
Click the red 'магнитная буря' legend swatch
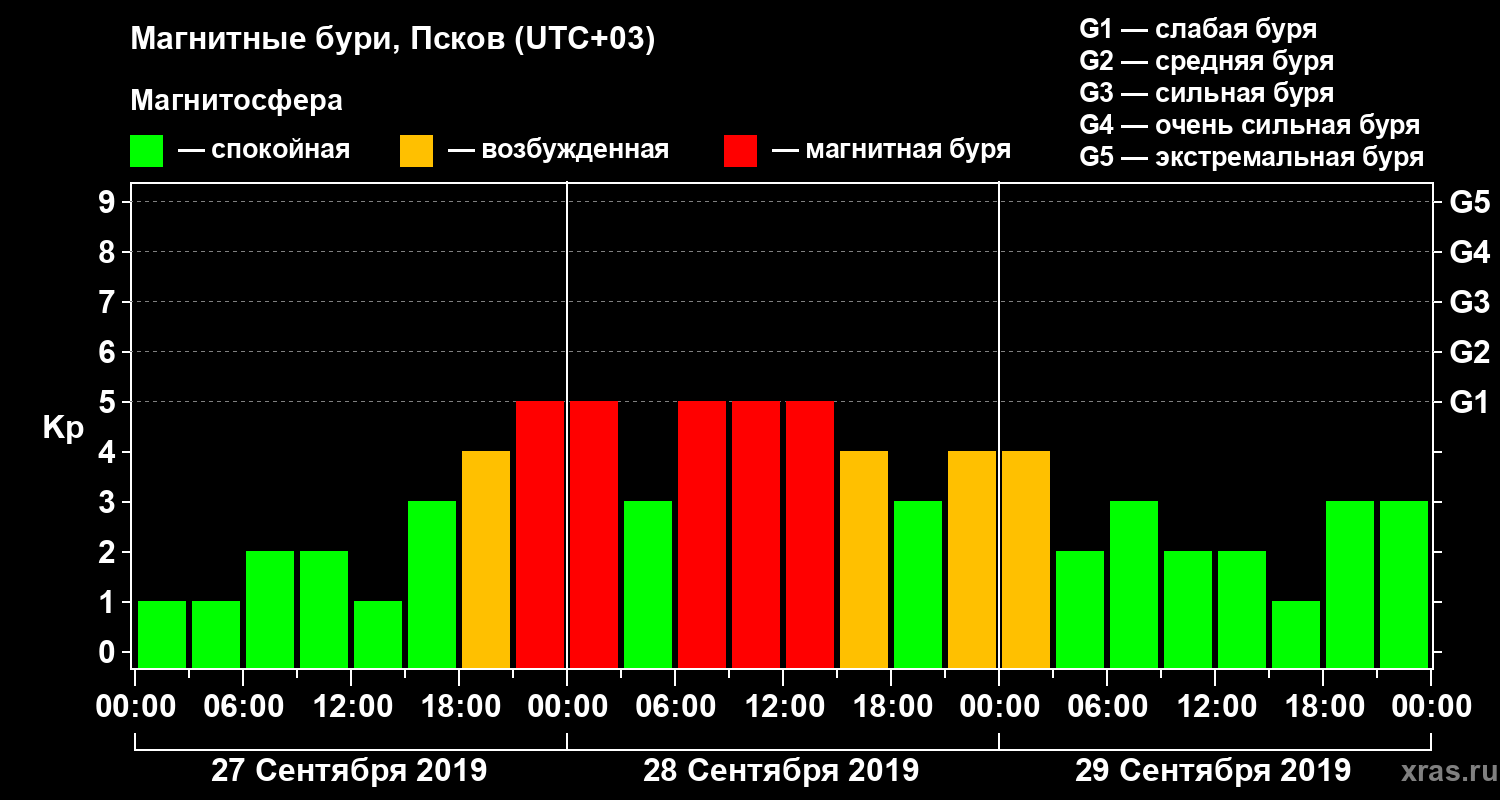(x=740, y=150)
